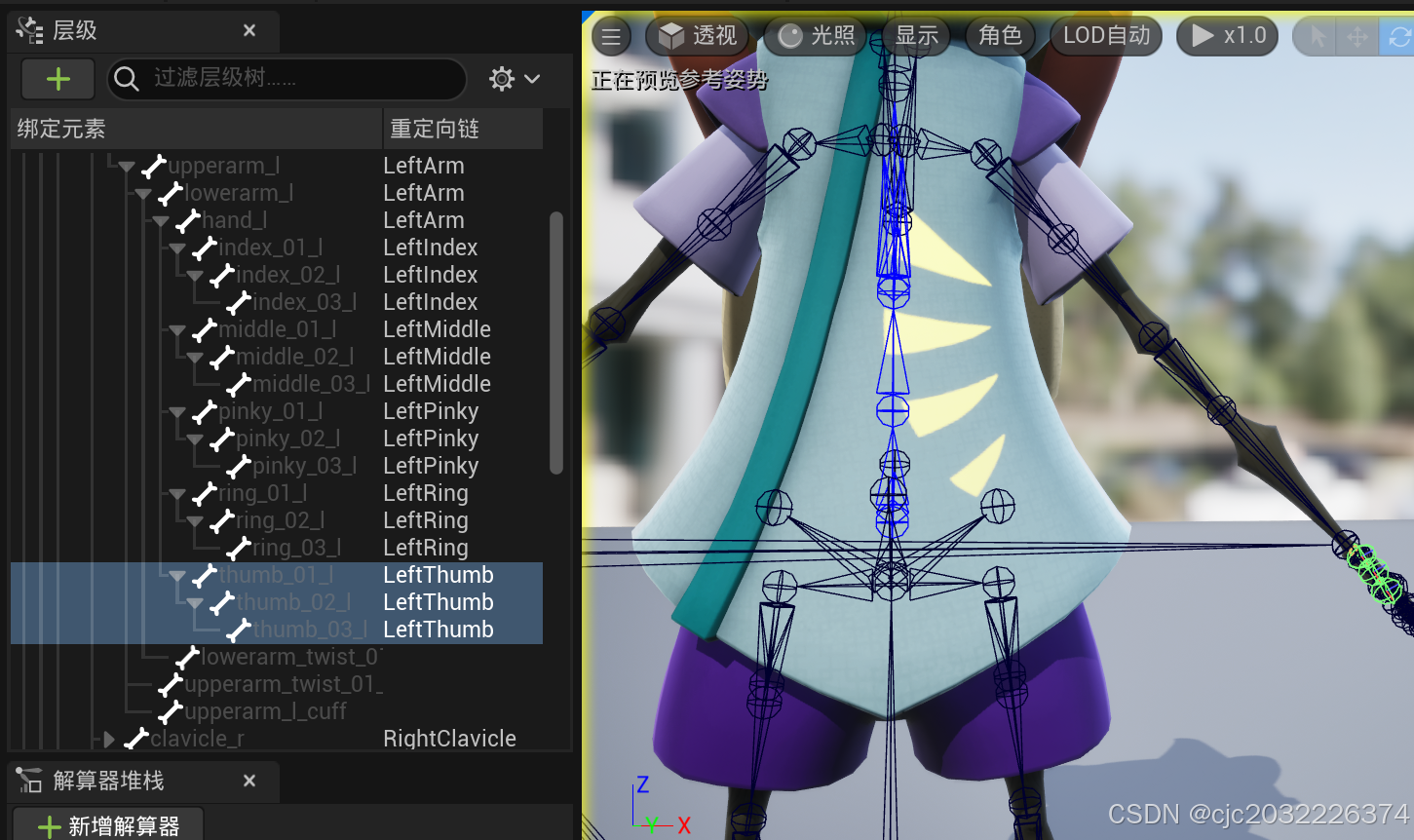Open the viewport hamburger menu

[x=611, y=37]
